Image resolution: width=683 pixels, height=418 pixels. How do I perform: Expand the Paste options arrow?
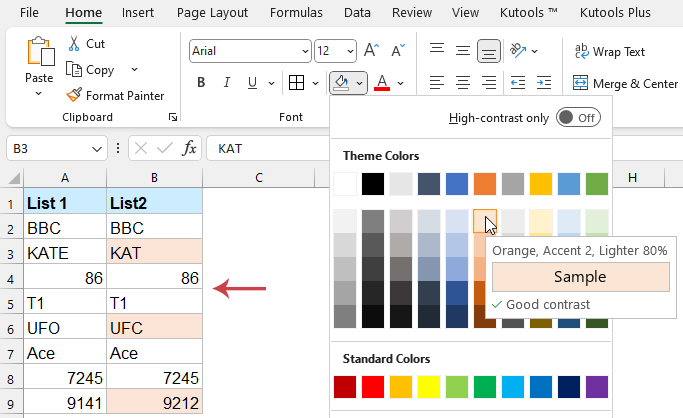38,93
